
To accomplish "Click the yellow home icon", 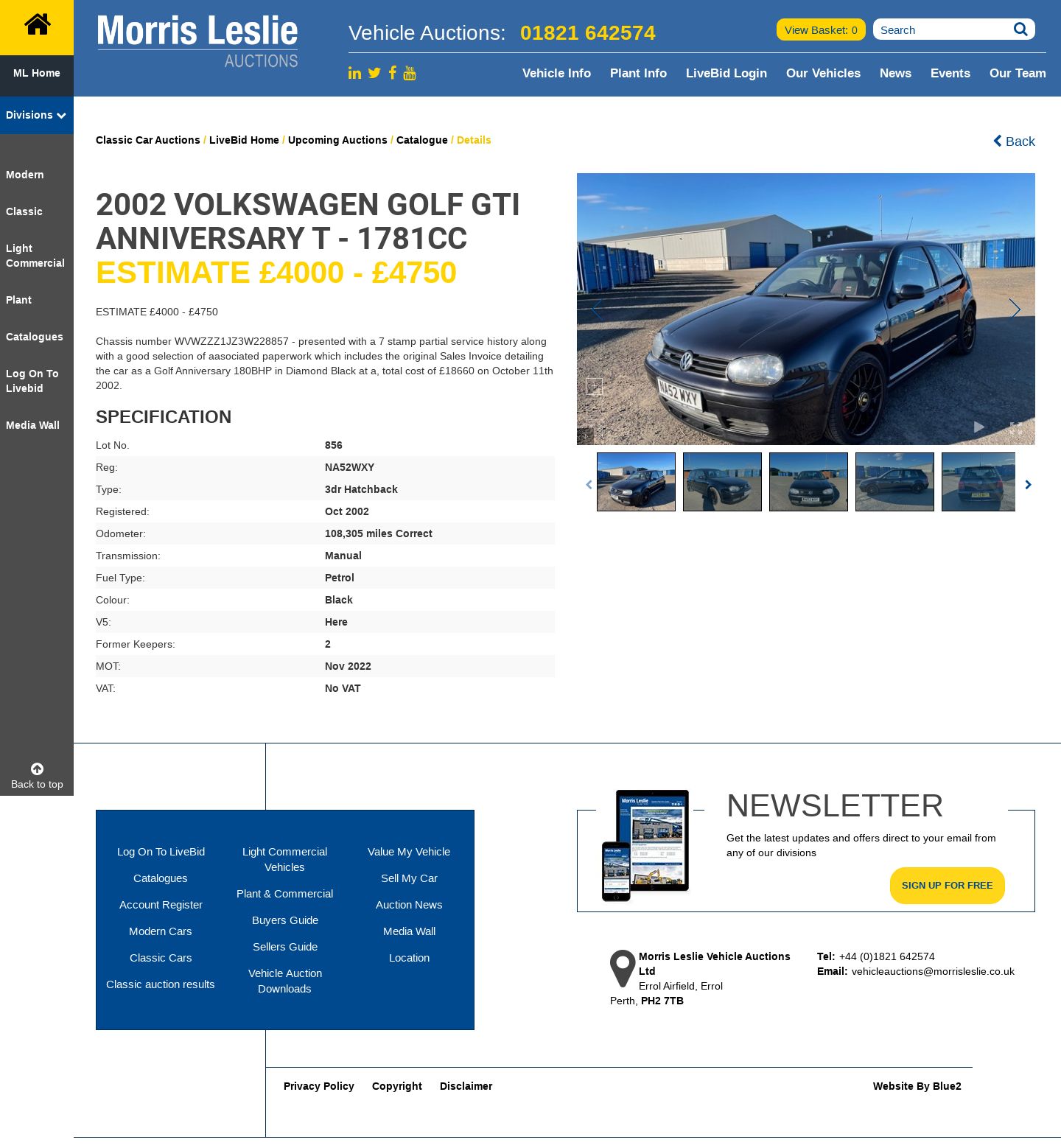I will click(x=37, y=25).
